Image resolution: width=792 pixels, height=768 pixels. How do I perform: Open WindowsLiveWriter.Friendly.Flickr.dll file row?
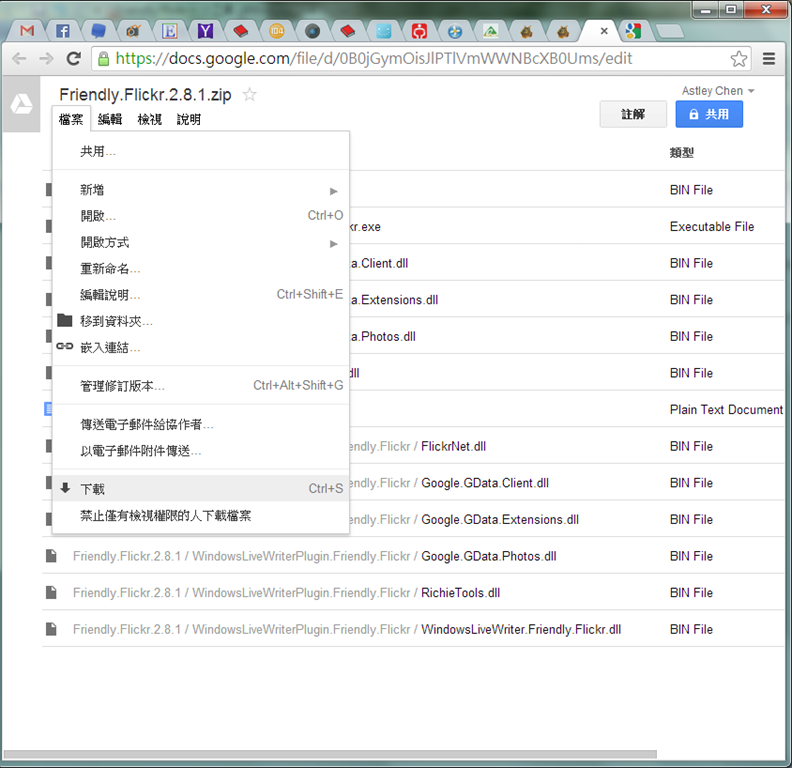click(x=413, y=629)
